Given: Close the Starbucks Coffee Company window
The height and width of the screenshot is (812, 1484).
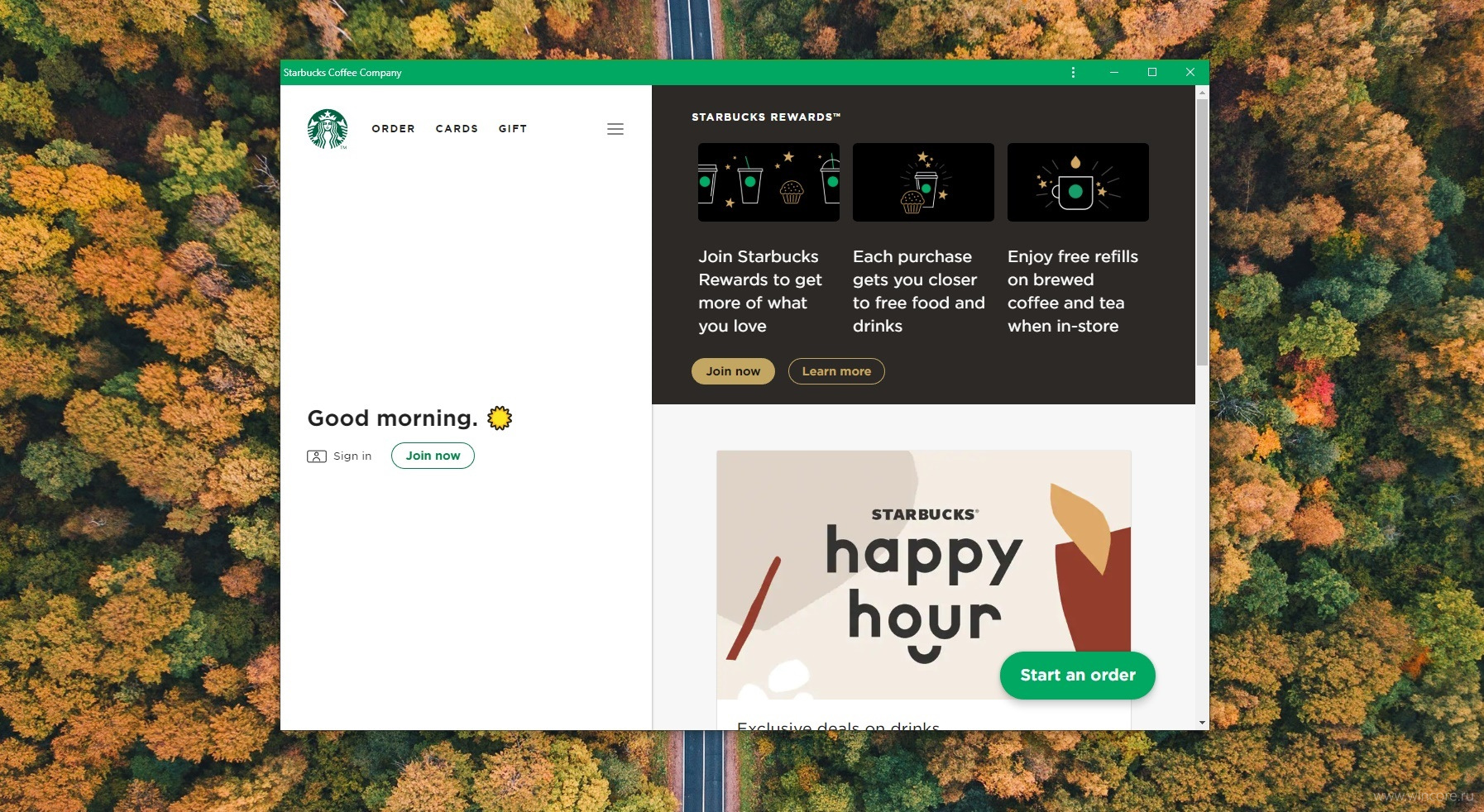Looking at the screenshot, I should click(x=1190, y=73).
